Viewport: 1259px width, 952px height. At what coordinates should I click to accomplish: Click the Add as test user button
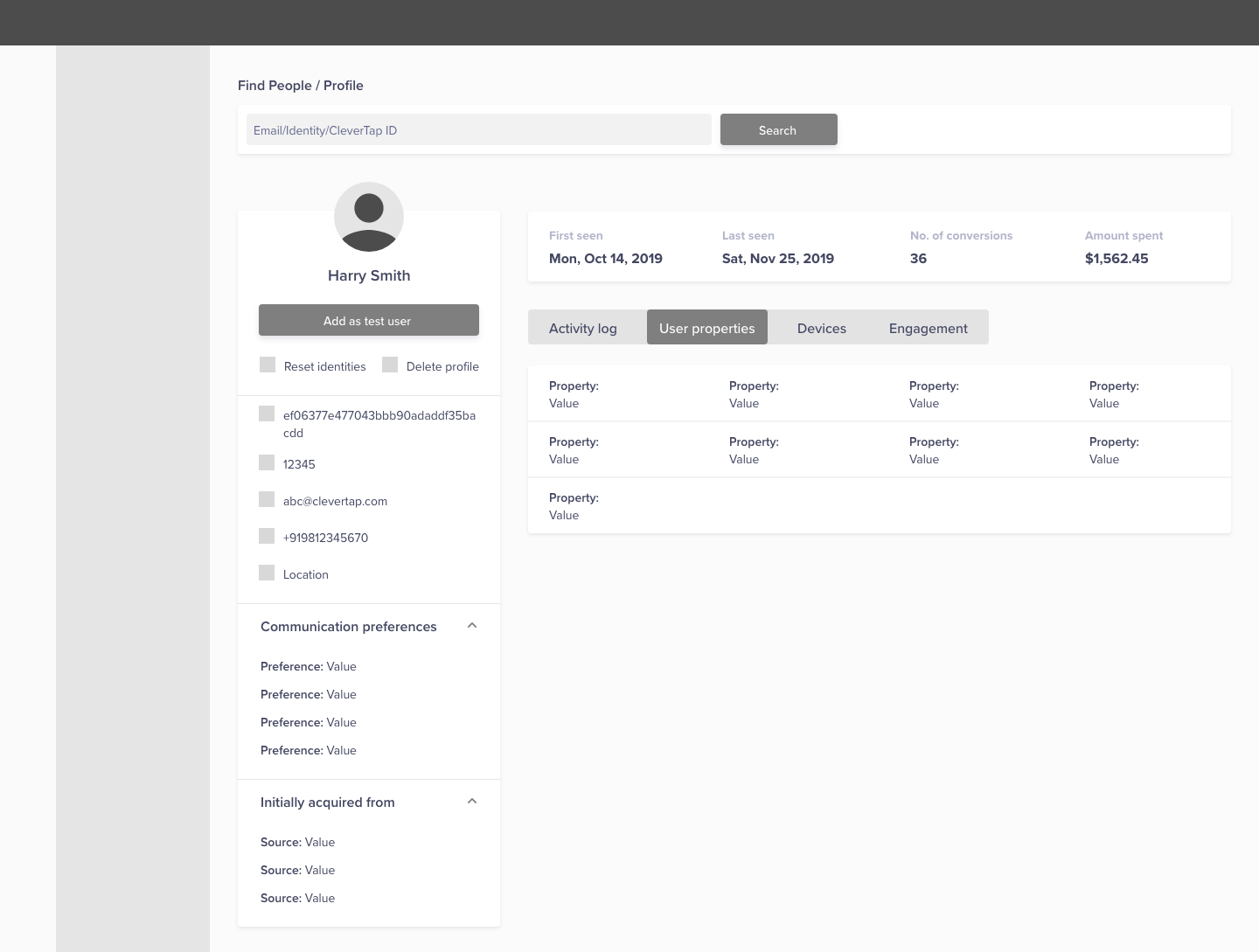point(368,320)
